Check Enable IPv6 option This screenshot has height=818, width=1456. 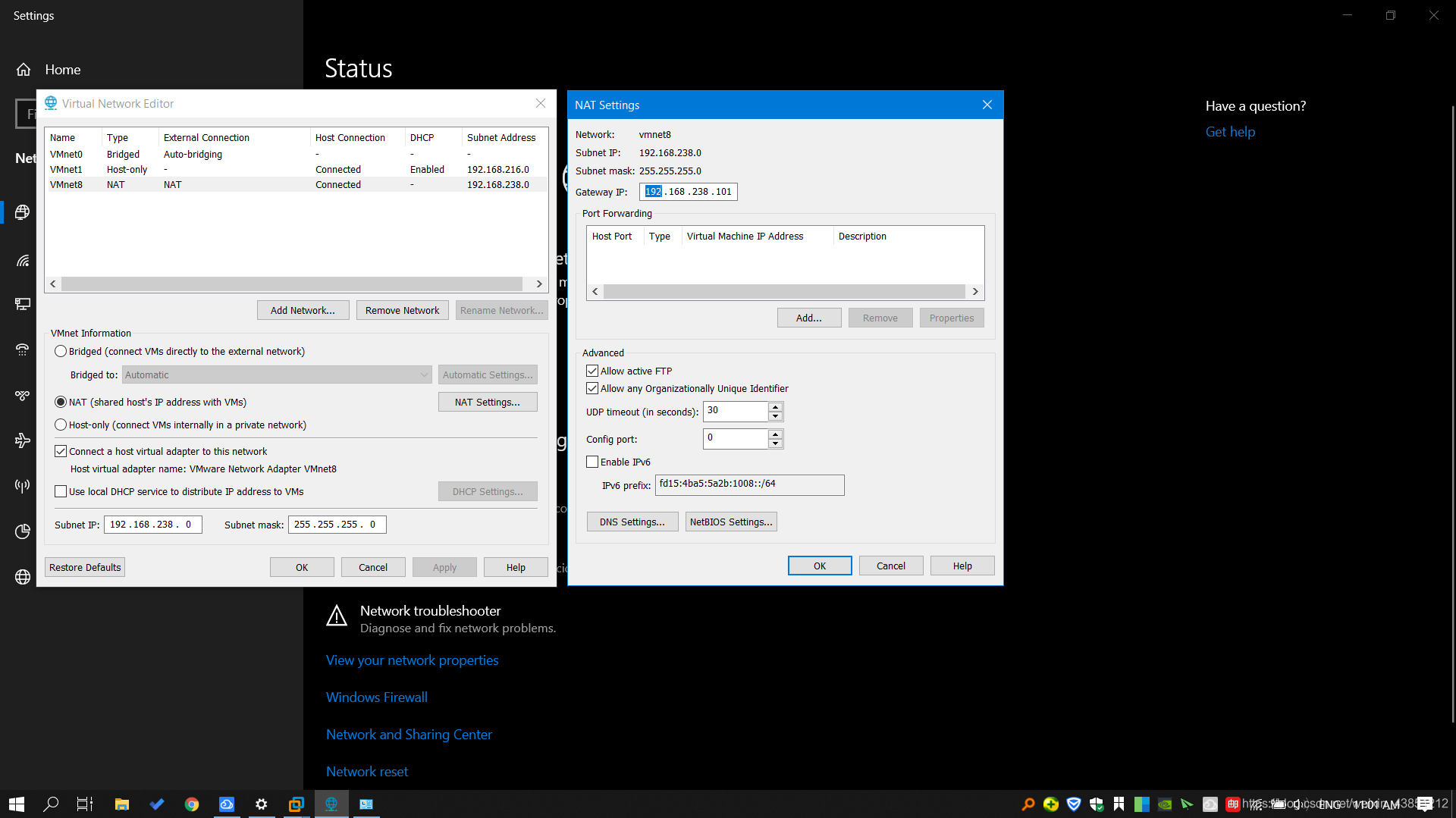point(592,462)
